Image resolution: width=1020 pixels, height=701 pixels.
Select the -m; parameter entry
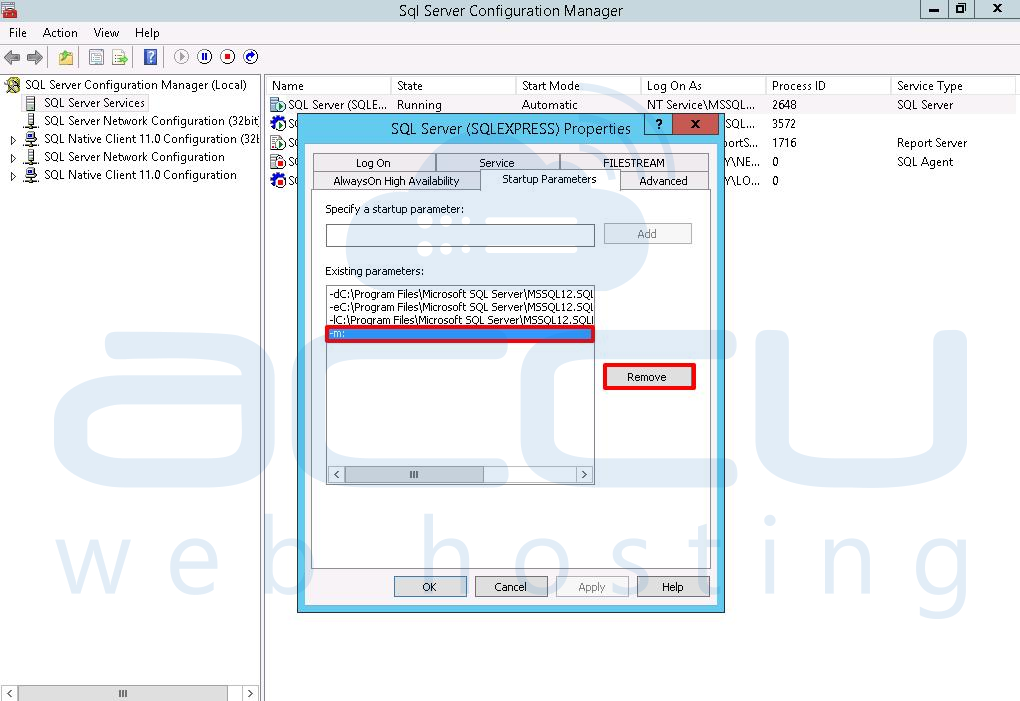click(x=460, y=334)
